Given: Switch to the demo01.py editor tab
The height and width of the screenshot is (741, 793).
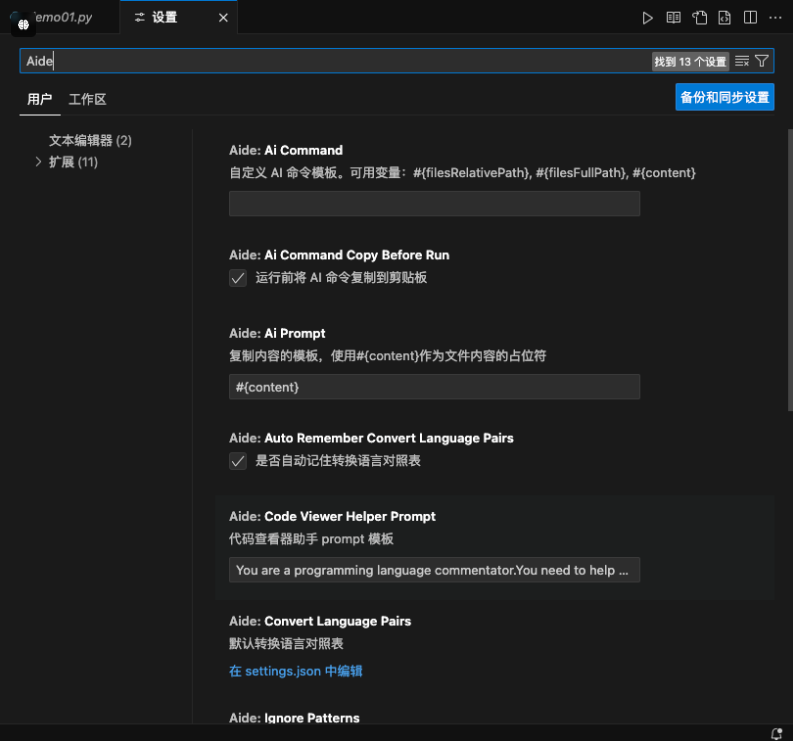Looking at the screenshot, I should (x=60, y=17).
